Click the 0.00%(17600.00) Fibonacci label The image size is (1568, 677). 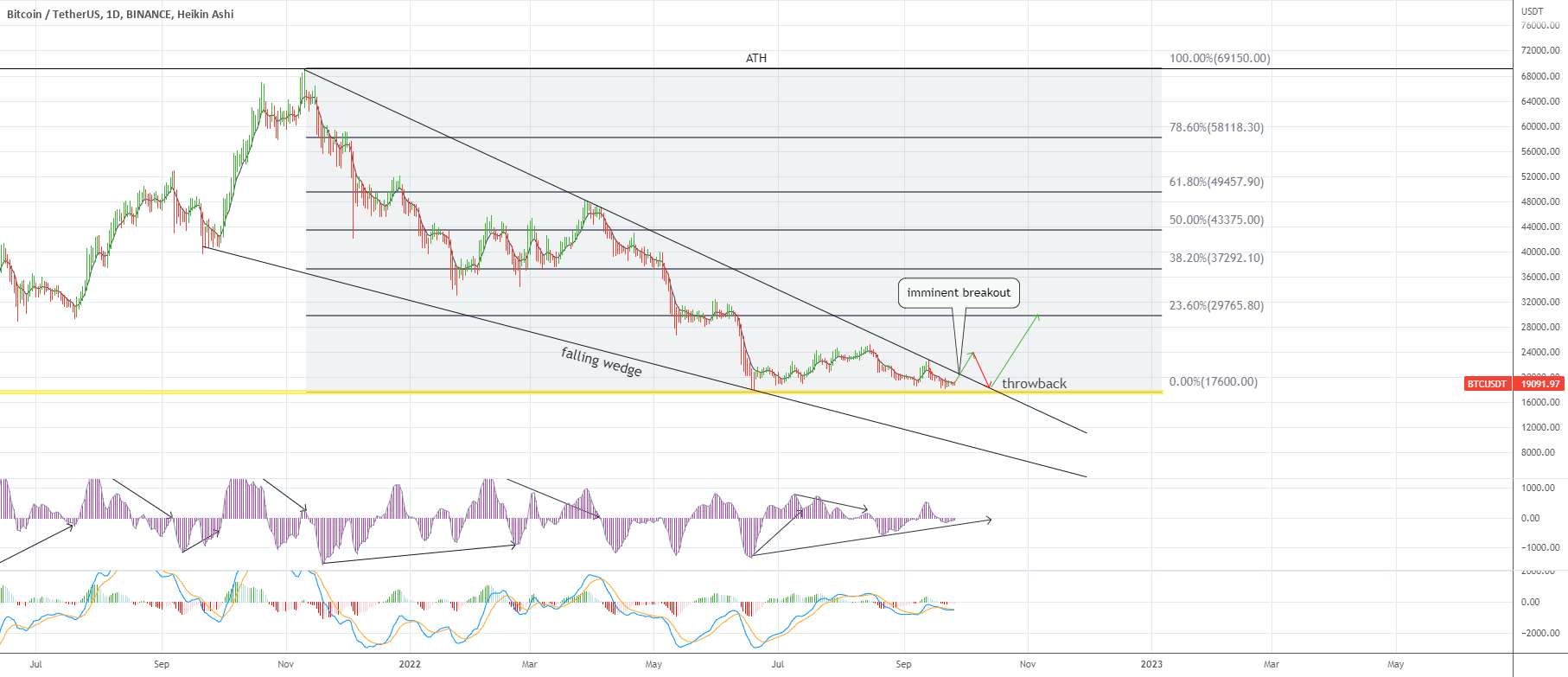(1213, 381)
